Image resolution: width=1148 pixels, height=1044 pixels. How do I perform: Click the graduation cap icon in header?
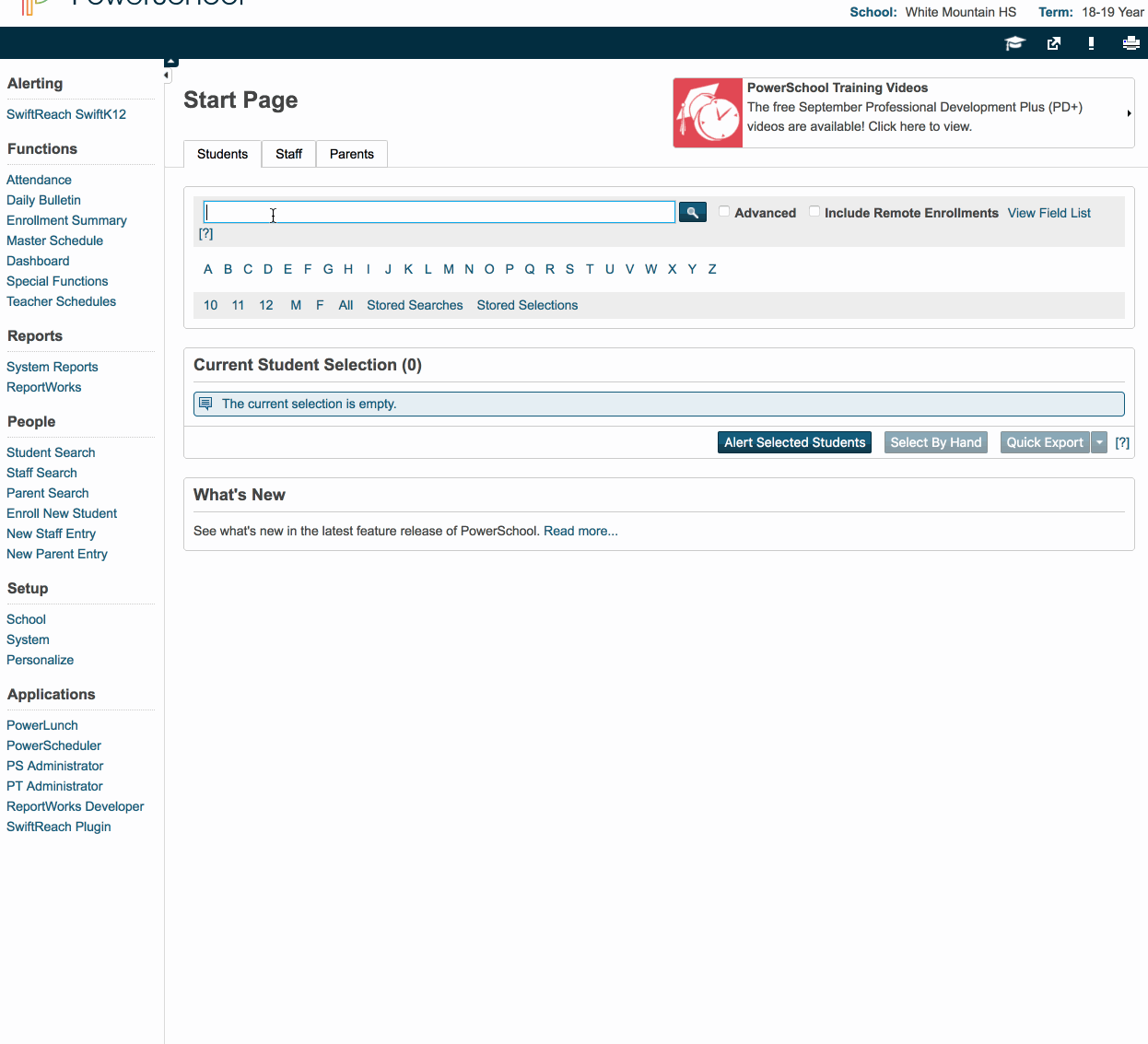pyautogui.click(x=1014, y=43)
